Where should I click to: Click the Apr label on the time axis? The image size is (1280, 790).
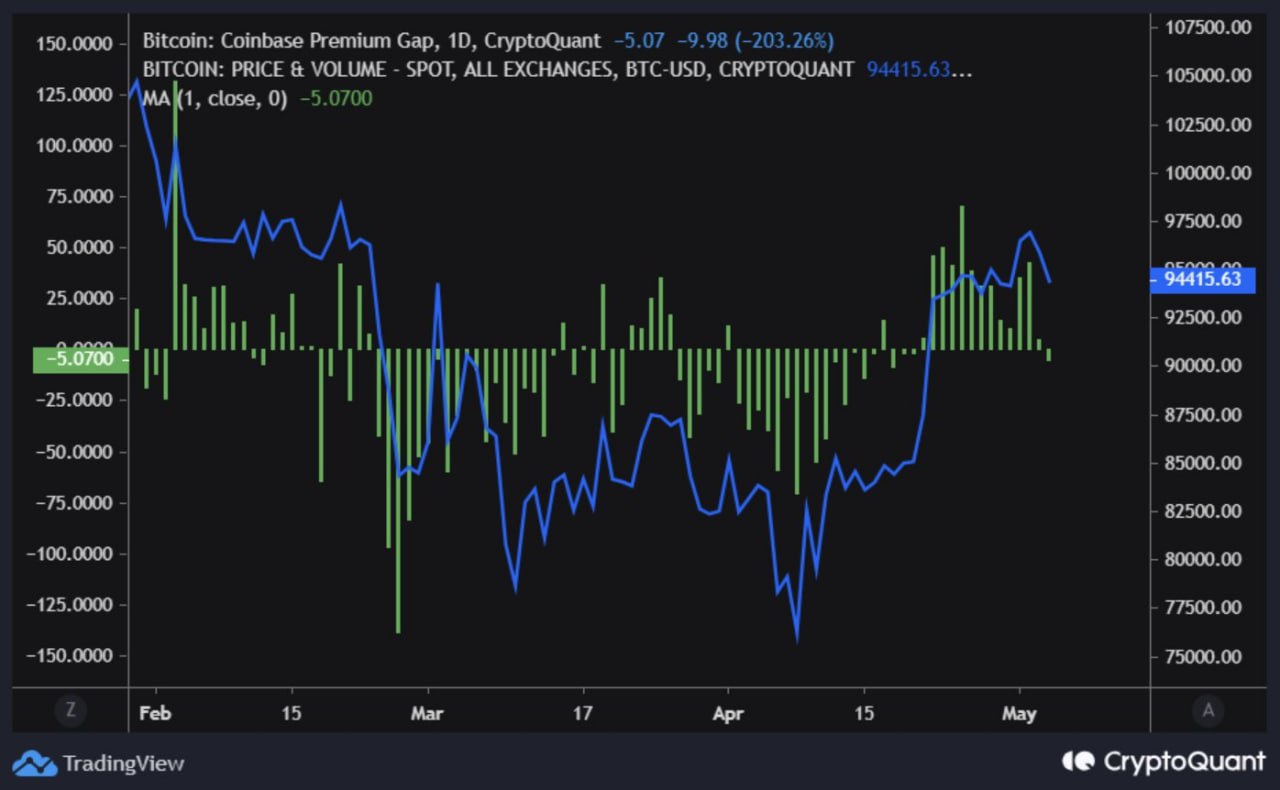727,715
